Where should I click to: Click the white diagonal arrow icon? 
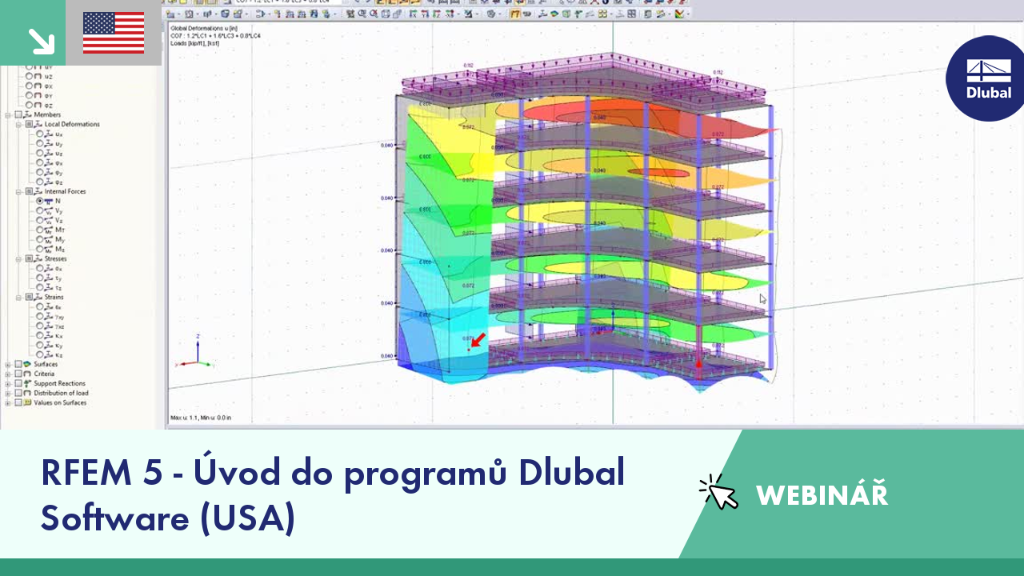click(41, 42)
